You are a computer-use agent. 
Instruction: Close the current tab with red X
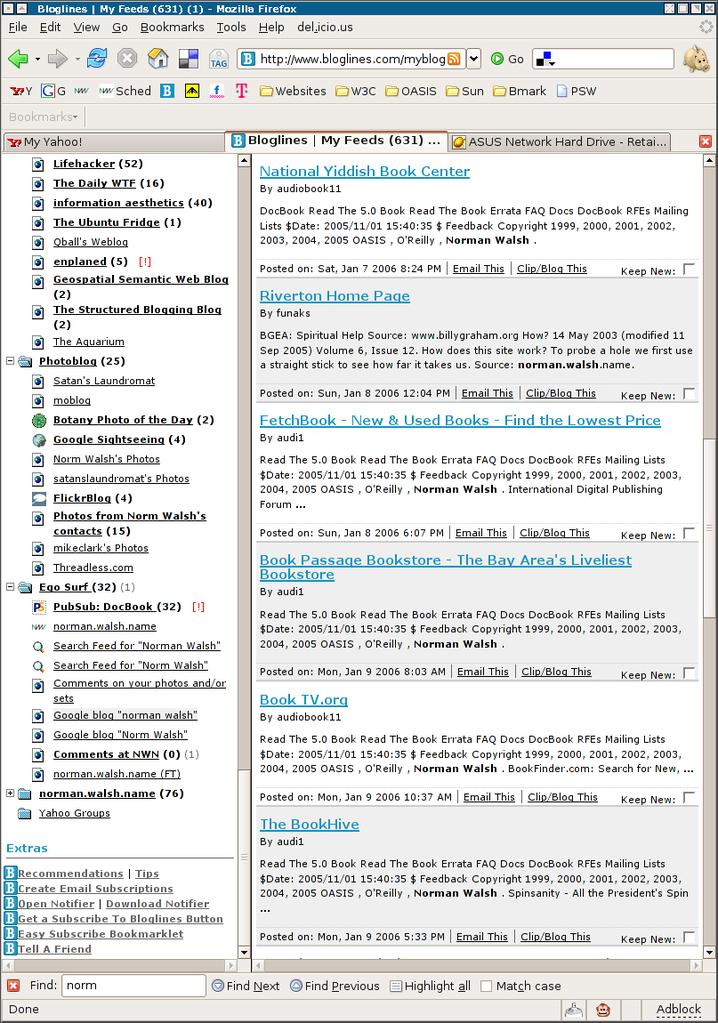pyautogui.click(x=705, y=142)
